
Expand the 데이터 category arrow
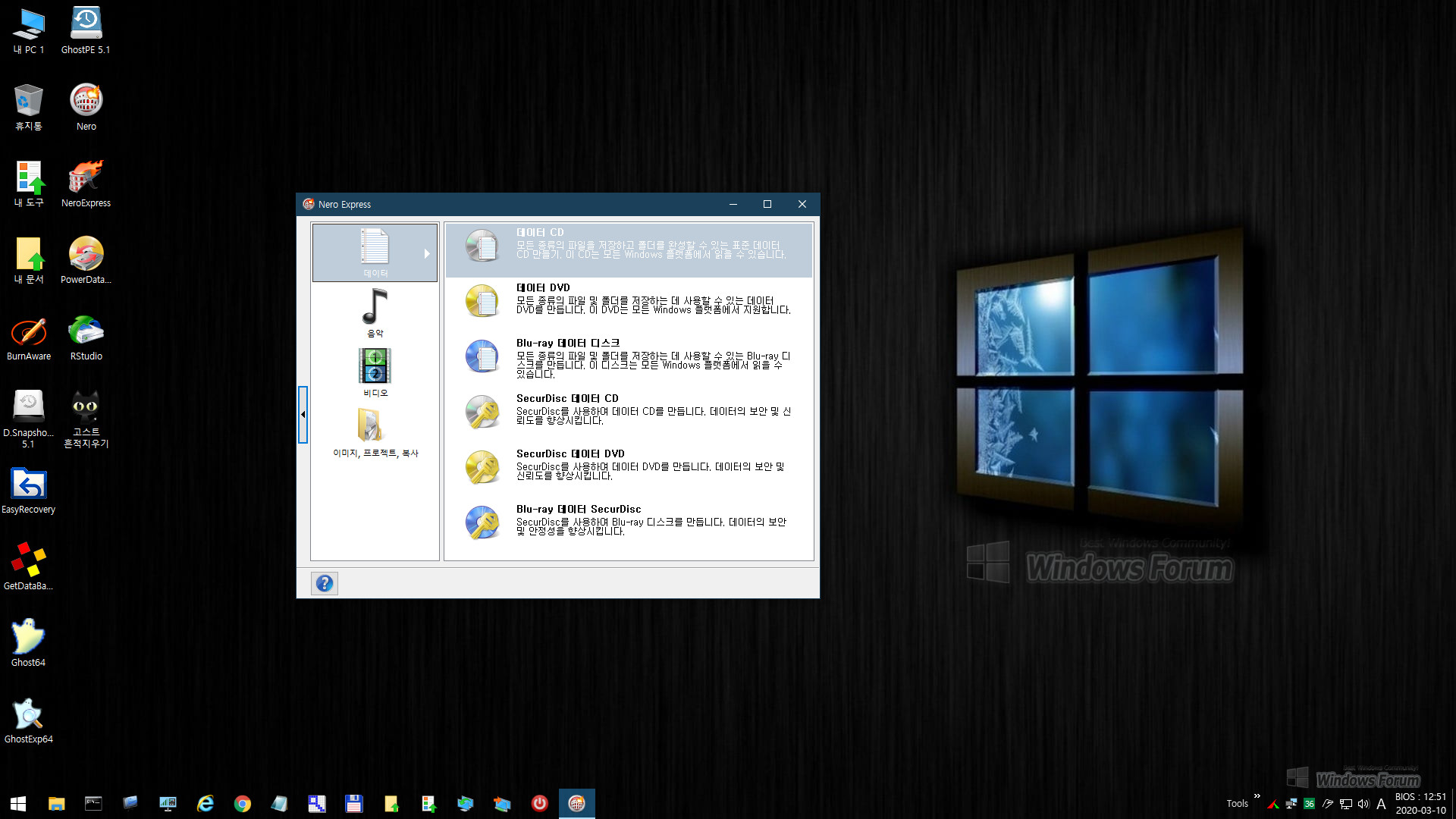pyautogui.click(x=427, y=253)
